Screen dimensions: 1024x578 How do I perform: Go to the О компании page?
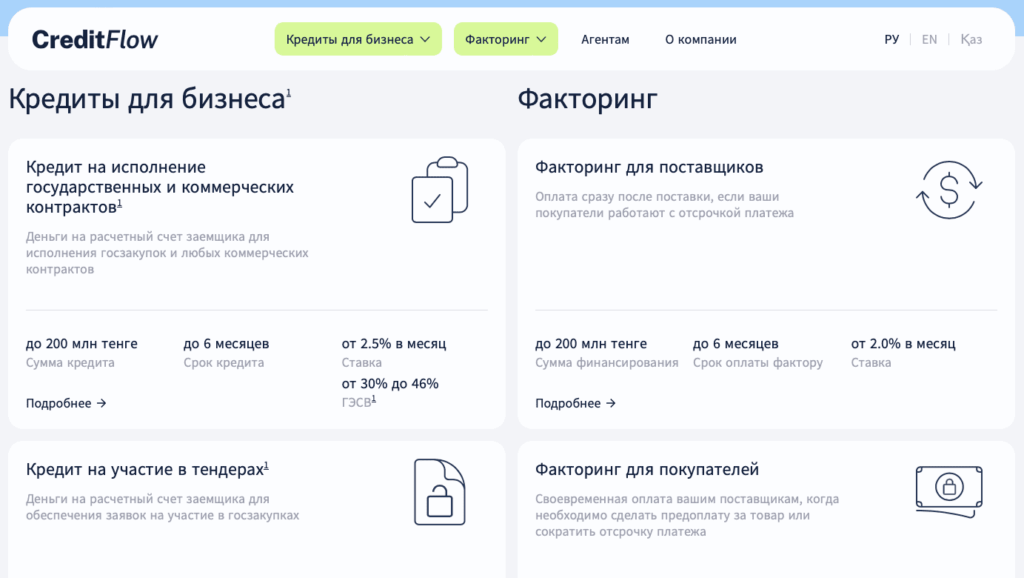coord(700,40)
